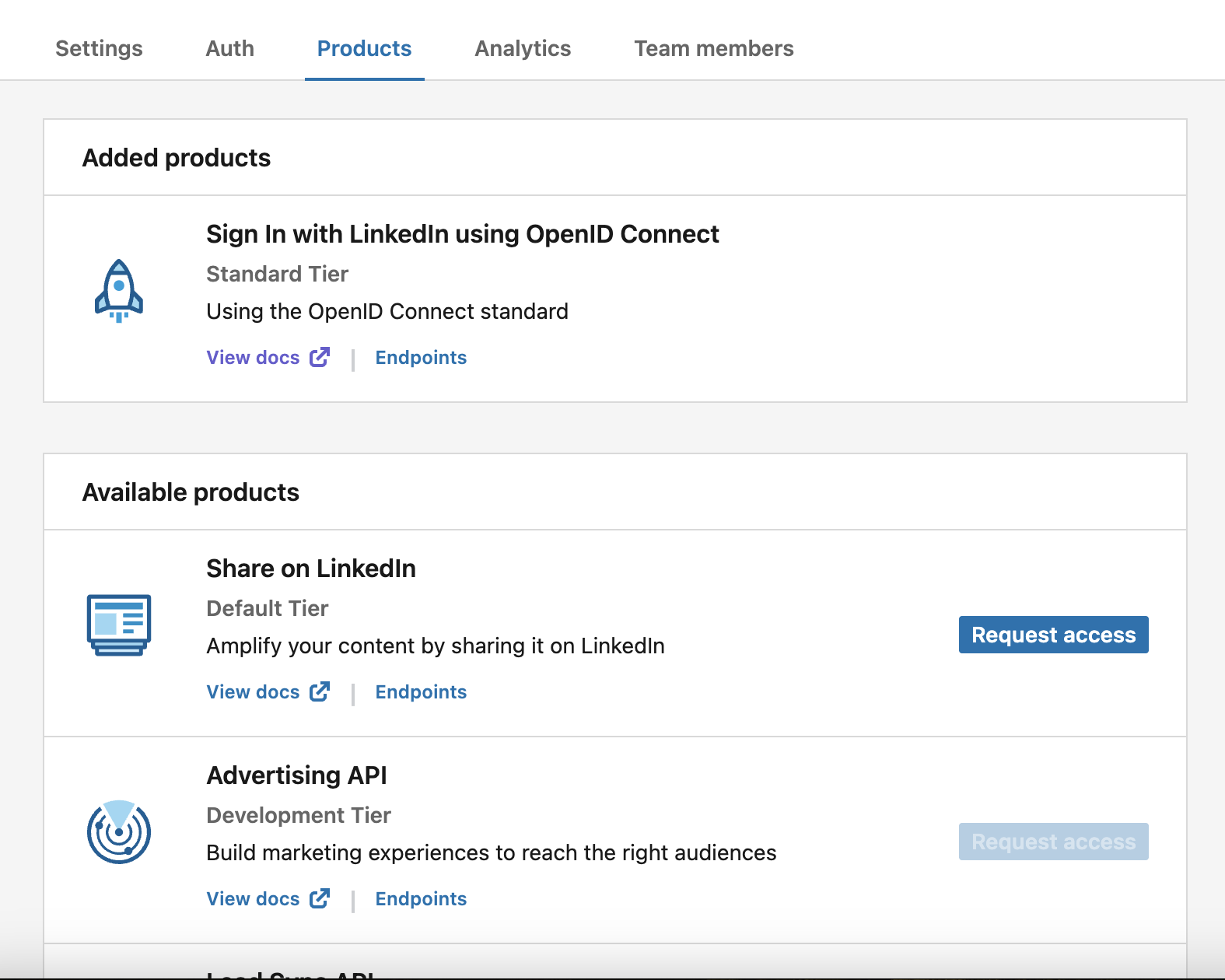This screenshot has width=1225, height=980.
Task: Click the rocket icon for Sign In with LinkedIn
Action: pos(118,291)
